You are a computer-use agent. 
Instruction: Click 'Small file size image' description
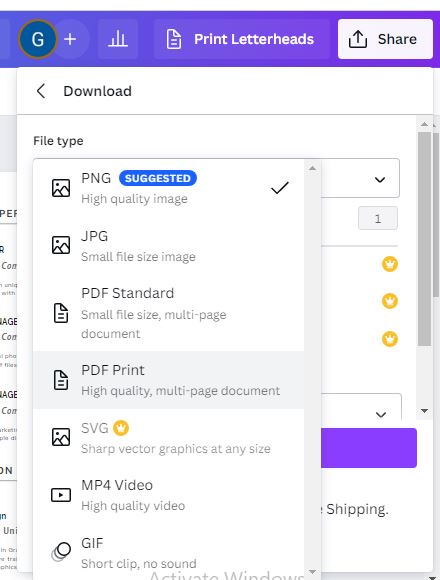138,257
